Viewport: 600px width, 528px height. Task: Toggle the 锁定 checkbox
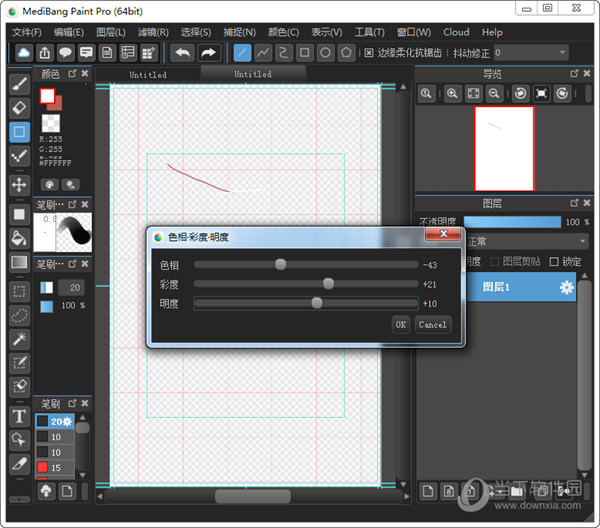(x=554, y=262)
